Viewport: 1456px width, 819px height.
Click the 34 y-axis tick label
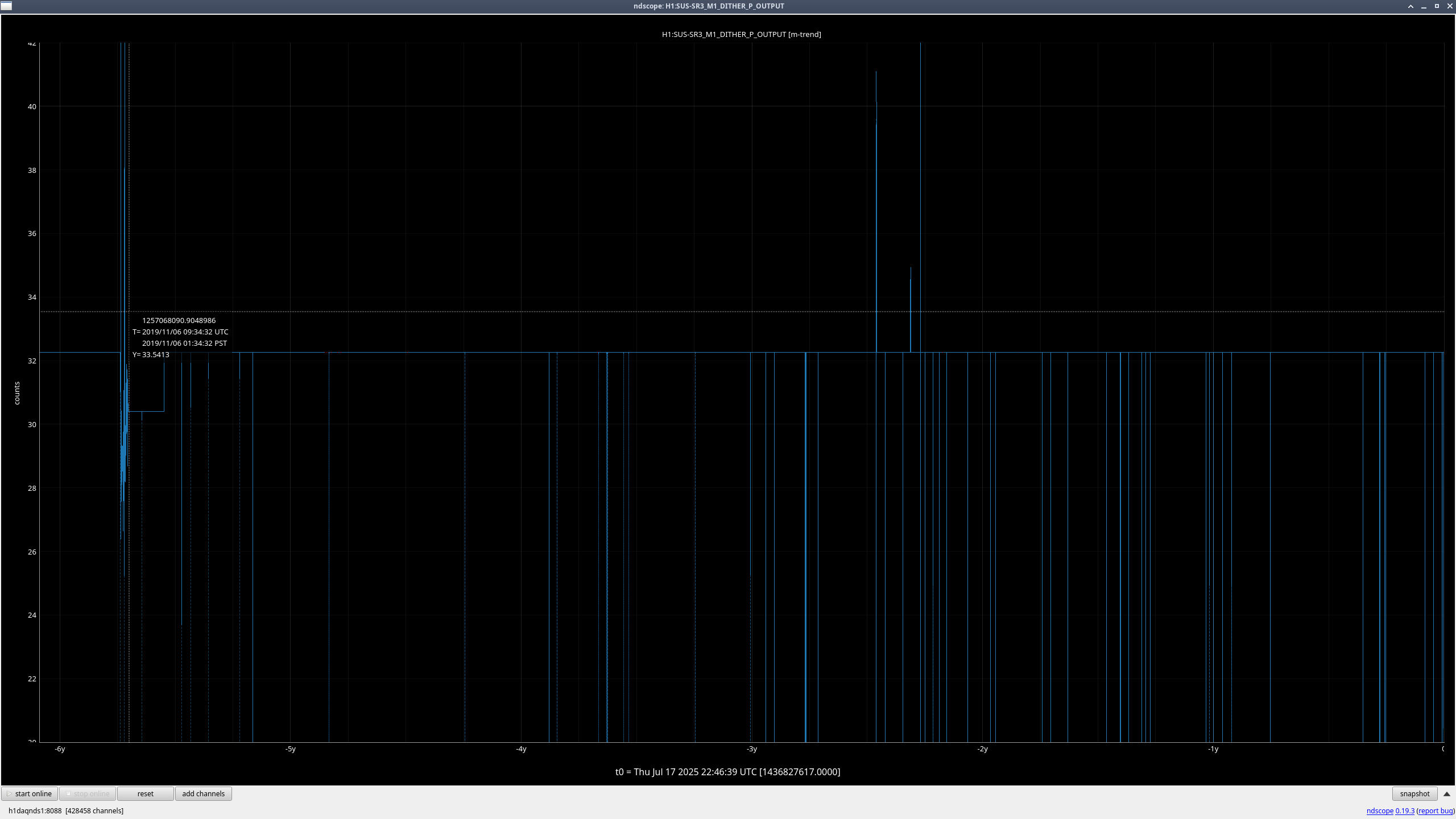coord(32,297)
